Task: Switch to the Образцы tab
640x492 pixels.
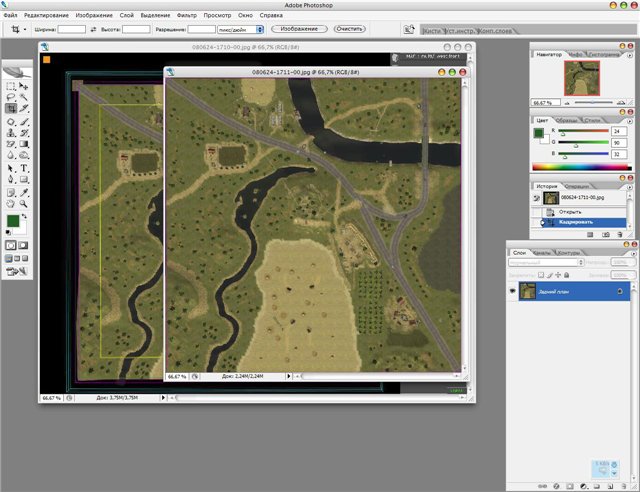Action: 567,120
